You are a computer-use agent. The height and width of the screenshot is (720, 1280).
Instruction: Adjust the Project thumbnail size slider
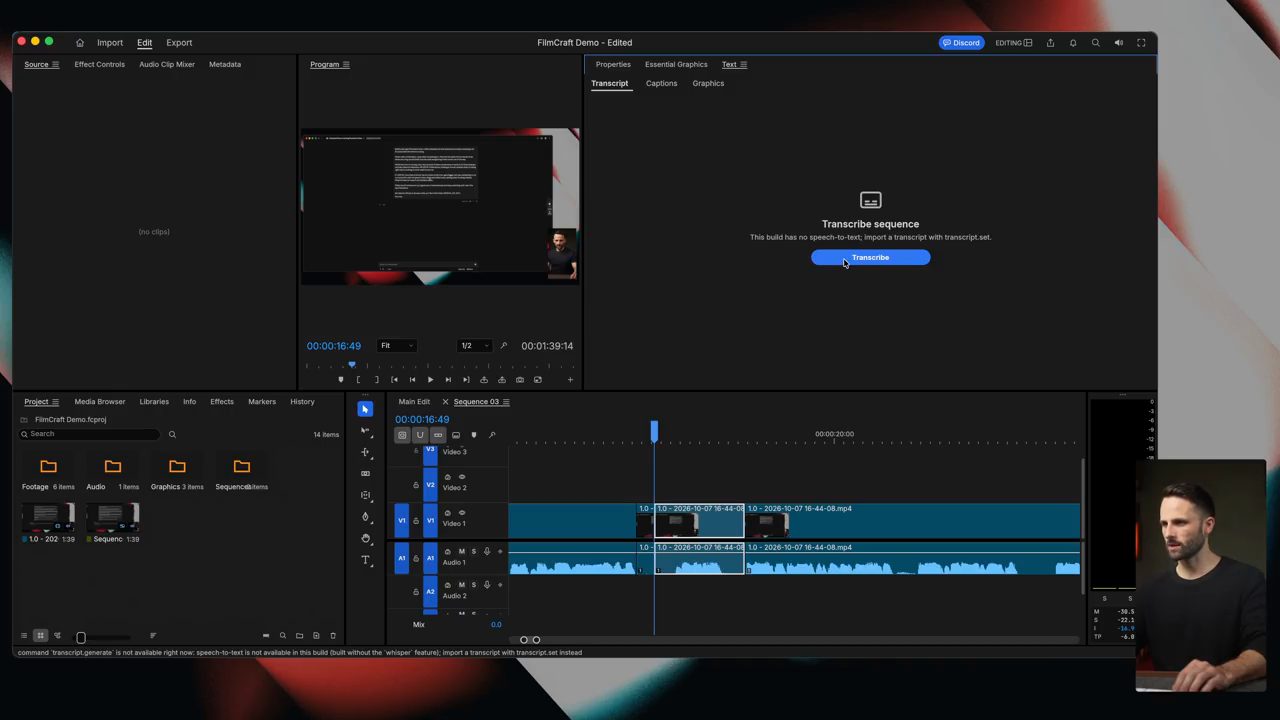pyautogui.click(x=81, y=636)
